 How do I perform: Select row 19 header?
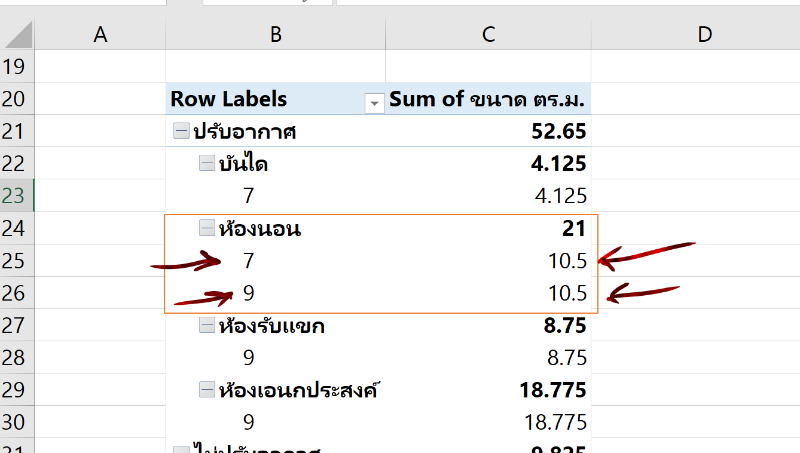pyautogui.click(x=18, y=67)
